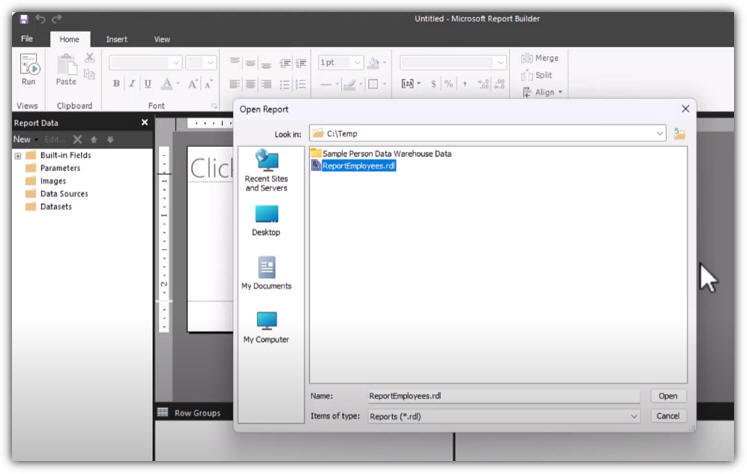Open the Items of type dropdown
Viewport: 747px width, 474px height.
coord(504,416)
